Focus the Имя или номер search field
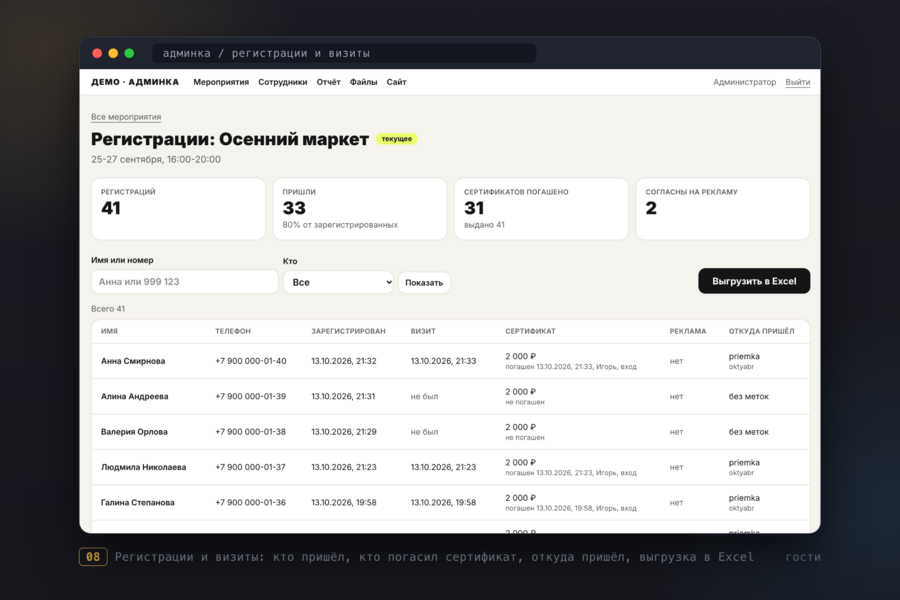This screenshot has width=900, height=600. [185, 282]
